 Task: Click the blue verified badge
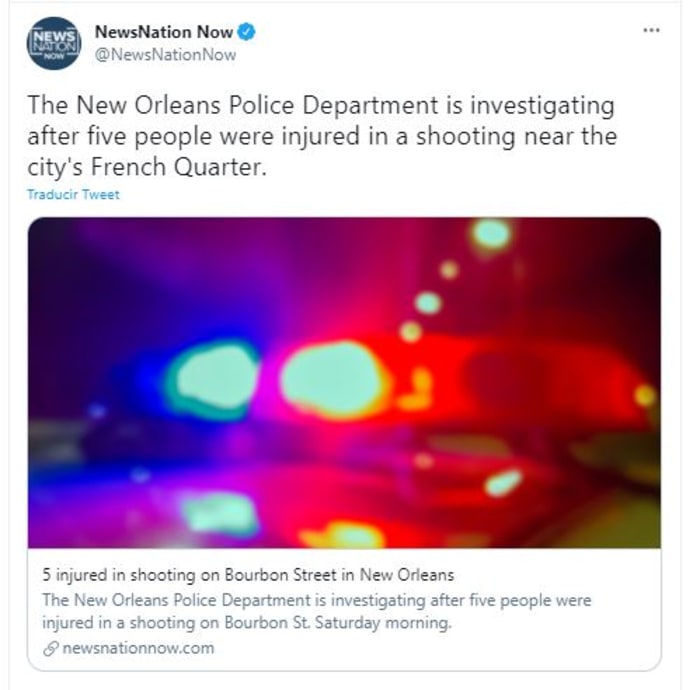[246, 32]
